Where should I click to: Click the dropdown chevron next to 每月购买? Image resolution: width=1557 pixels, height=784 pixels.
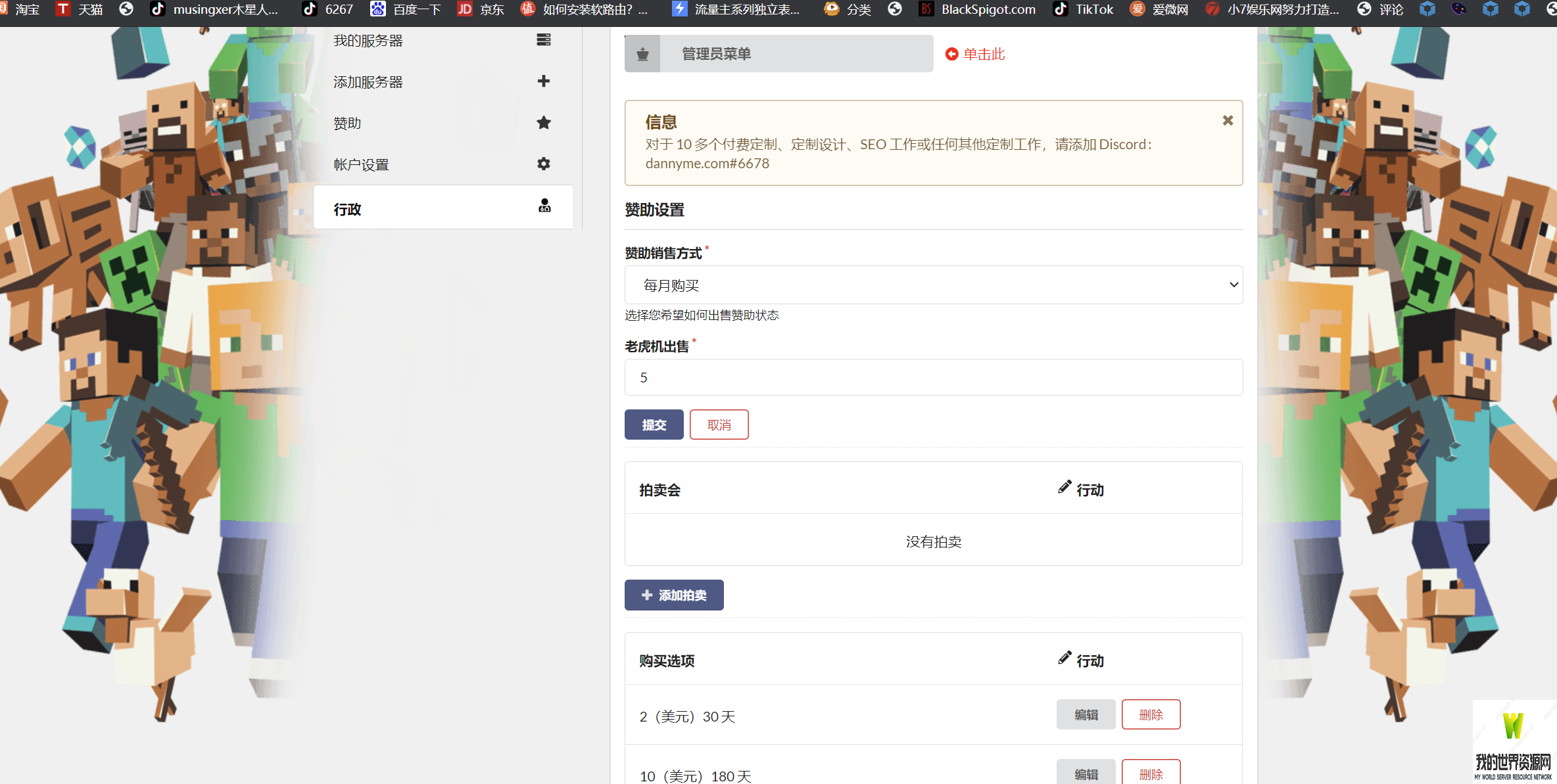1234,285
